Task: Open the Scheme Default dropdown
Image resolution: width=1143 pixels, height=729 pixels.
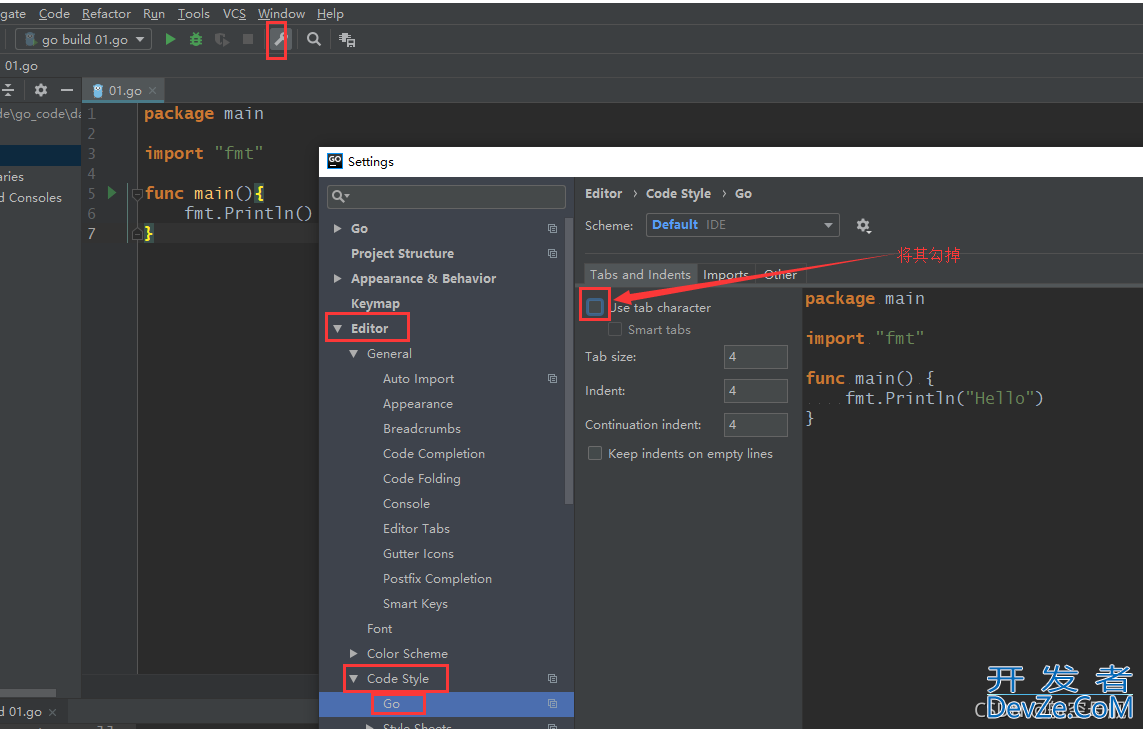Action: 743,225
